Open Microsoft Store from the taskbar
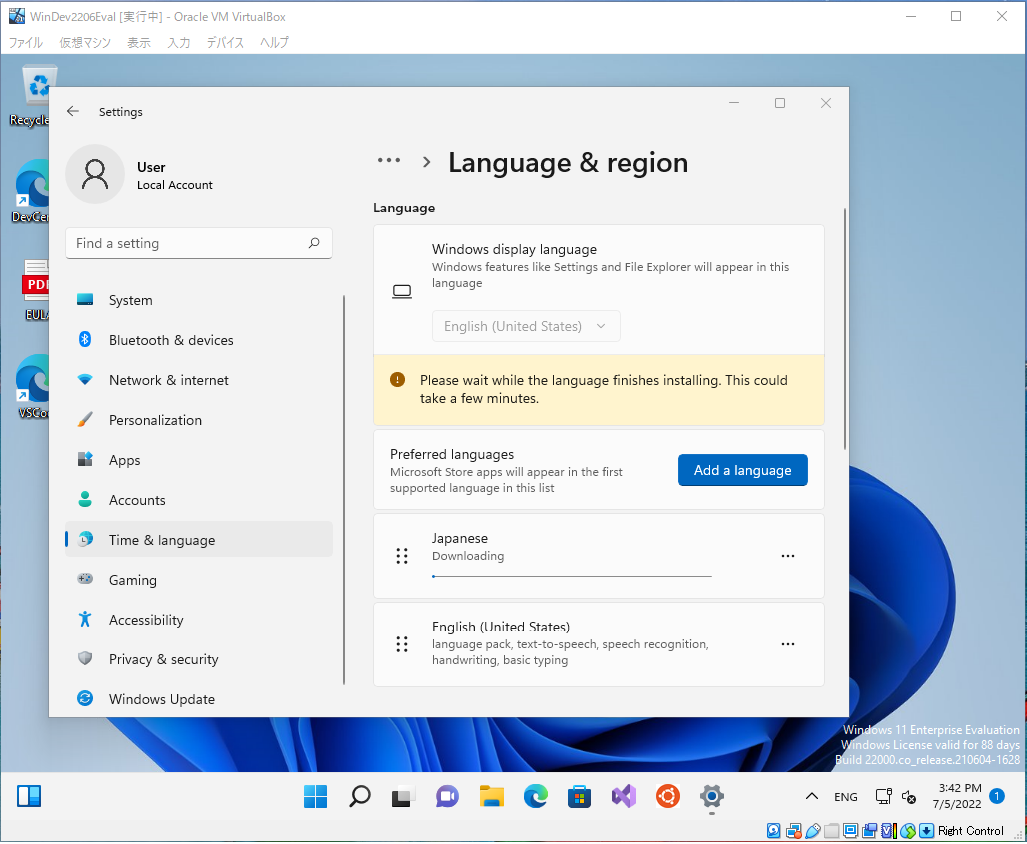This screenshot has width=1027, height=844. point(580,796)
